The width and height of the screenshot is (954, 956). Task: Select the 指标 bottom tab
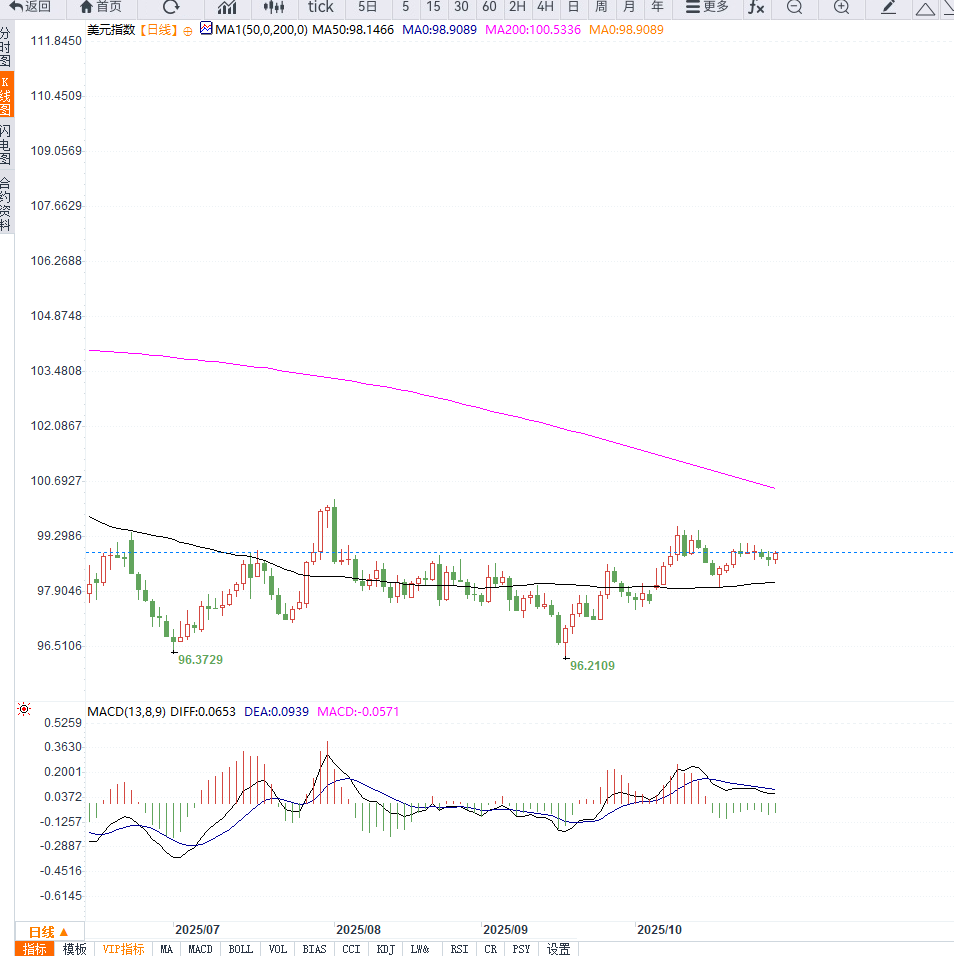35,949
